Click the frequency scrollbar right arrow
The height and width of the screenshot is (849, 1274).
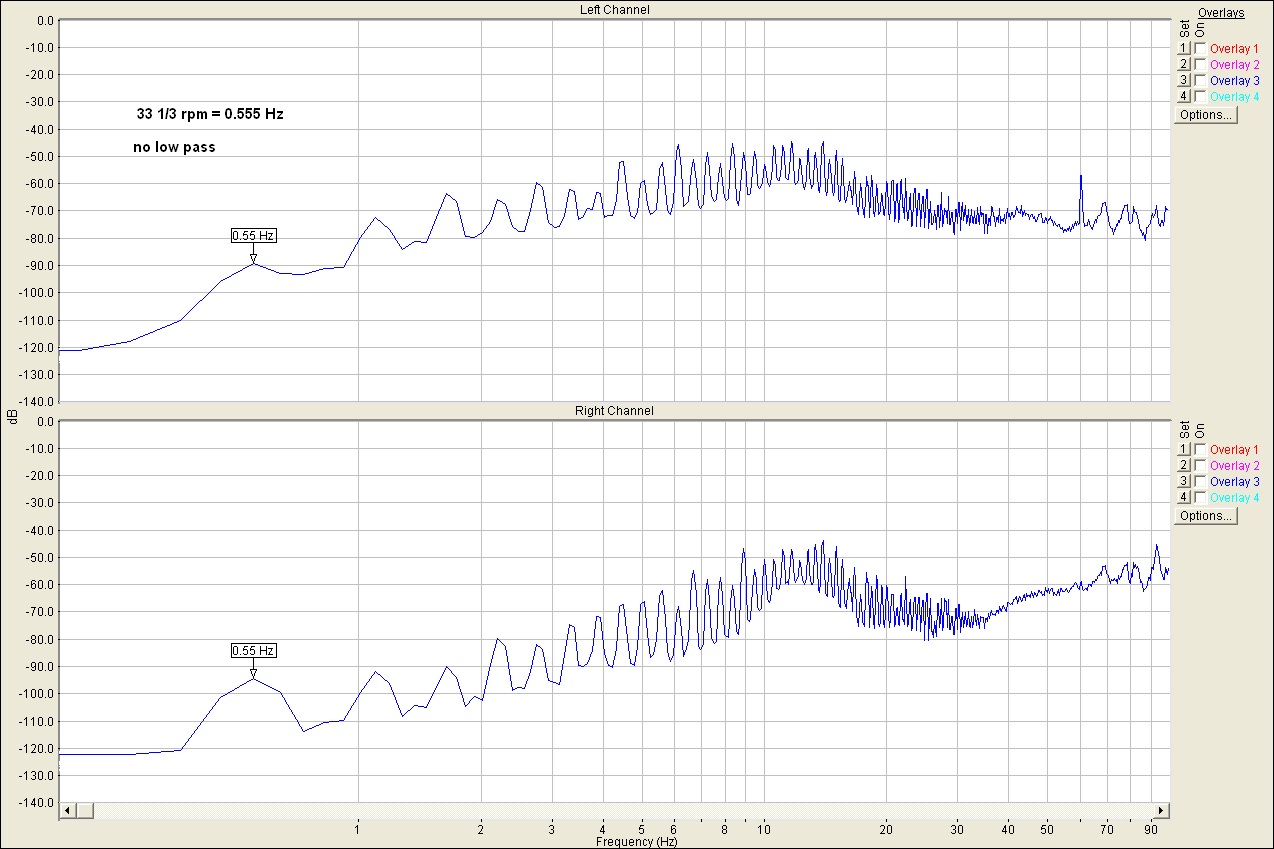1161,810
